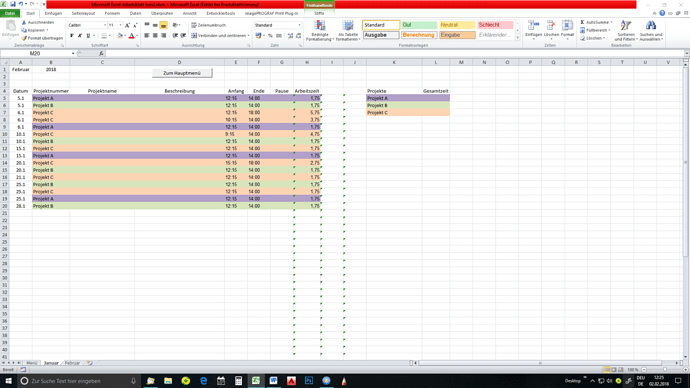This screenshot has height=388, width=690.
Task: Open the Formeln ribbon tab
Action: pyautogui.click(x=112, y=13)
